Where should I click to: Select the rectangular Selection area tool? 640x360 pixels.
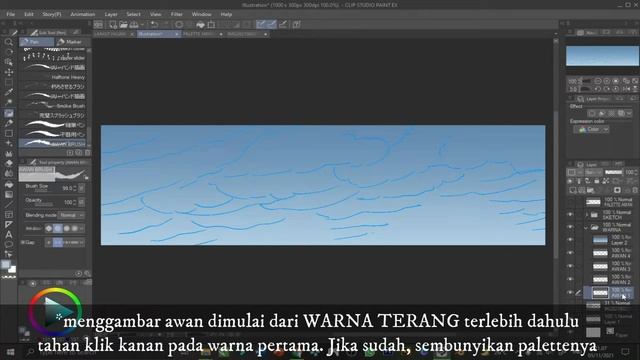9,82
